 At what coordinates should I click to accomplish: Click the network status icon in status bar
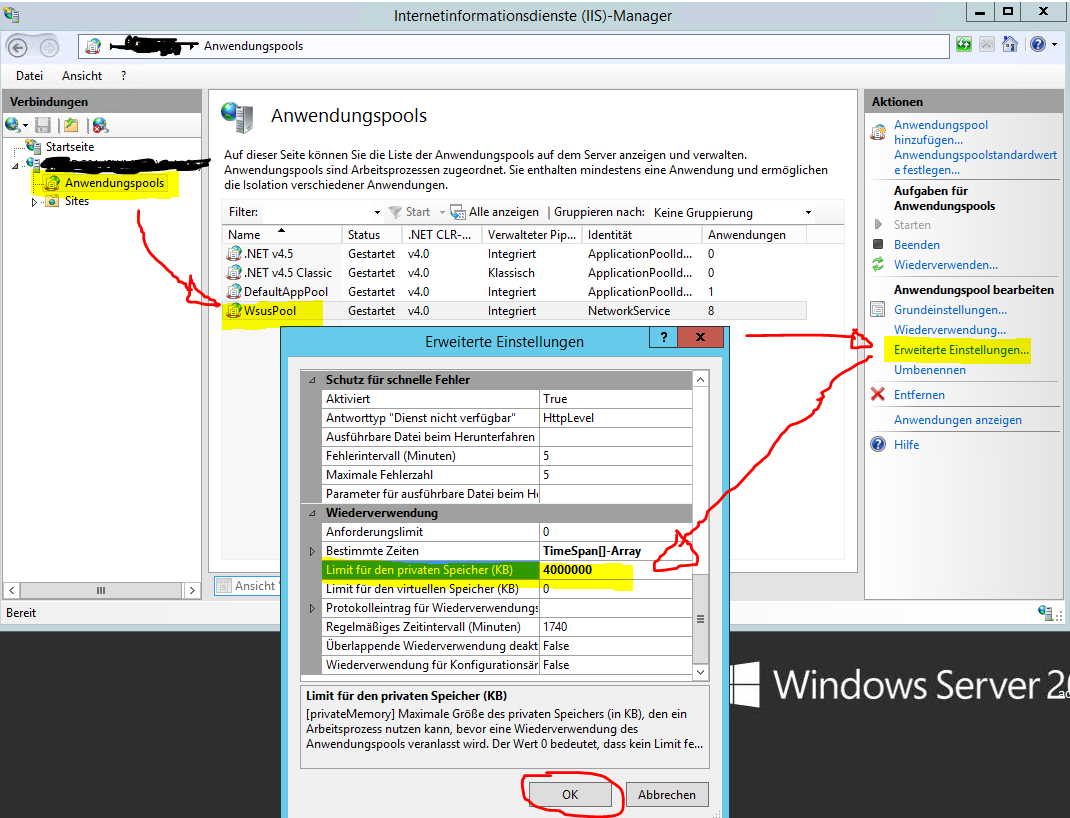[1045, 612]
